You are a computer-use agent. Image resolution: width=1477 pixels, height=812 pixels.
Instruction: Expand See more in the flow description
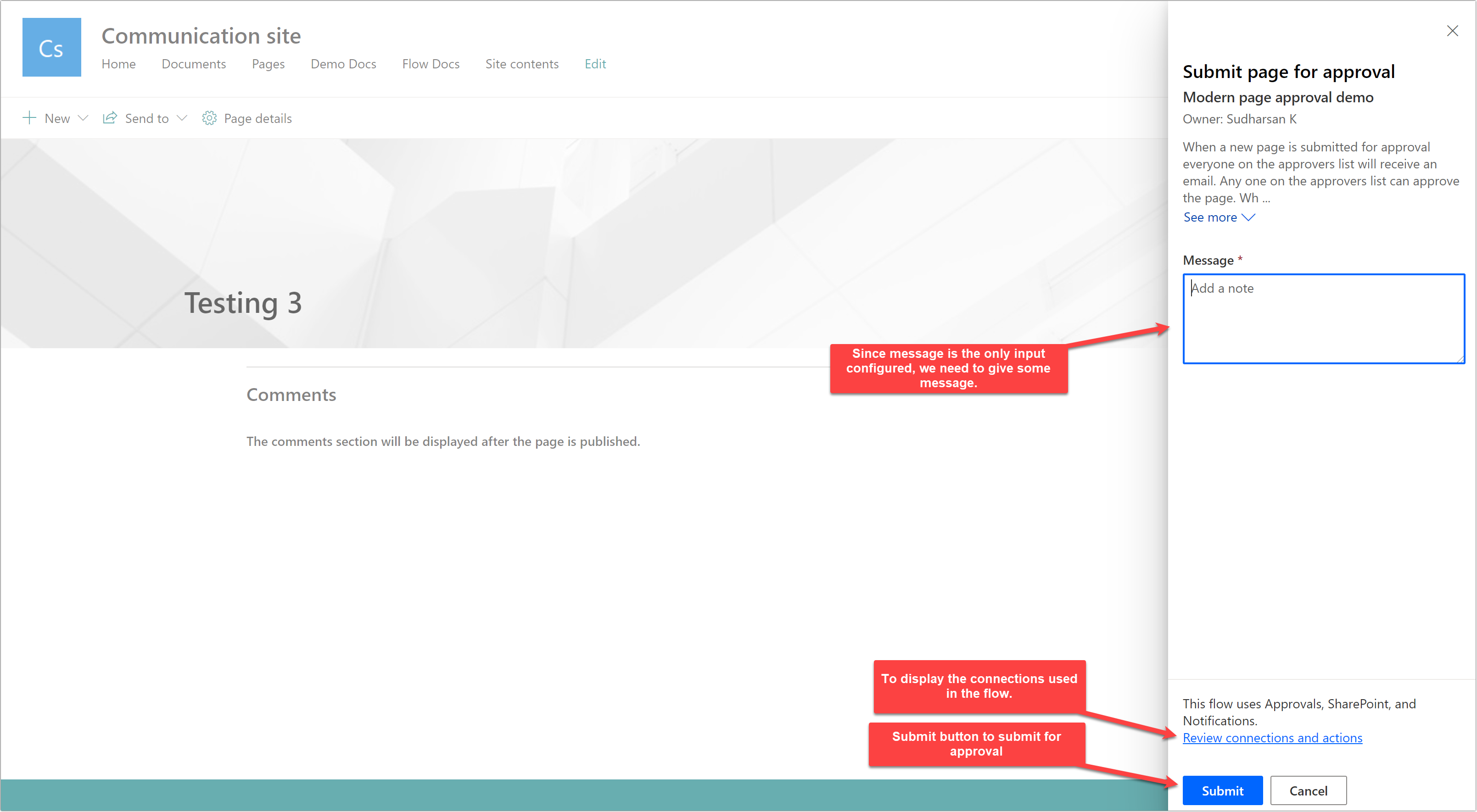pos(1219,217)
